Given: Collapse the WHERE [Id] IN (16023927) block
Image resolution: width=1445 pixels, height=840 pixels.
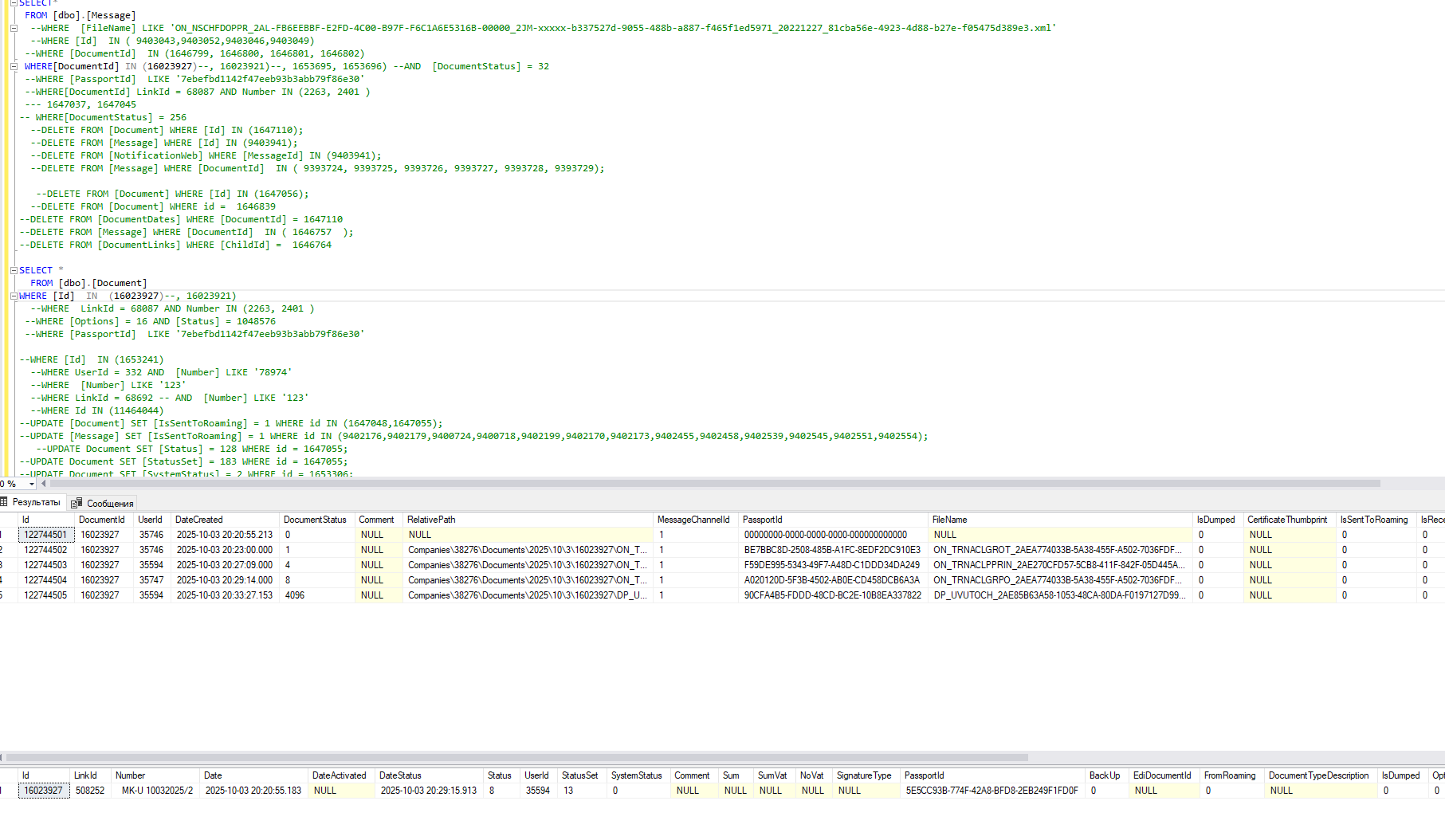Looking at the screenshot, I should pos(14,296).
